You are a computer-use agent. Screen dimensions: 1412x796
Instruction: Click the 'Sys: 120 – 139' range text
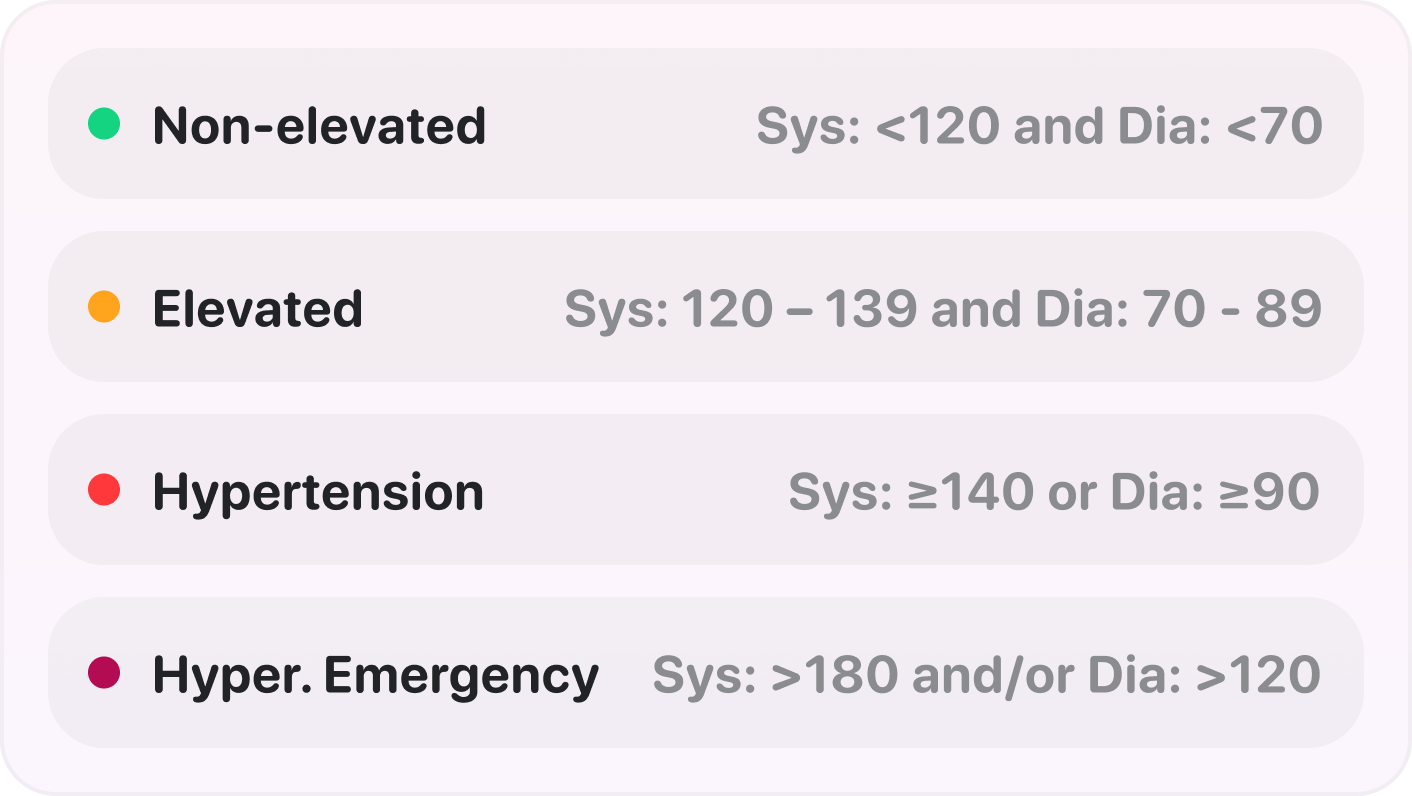[741, 309]
